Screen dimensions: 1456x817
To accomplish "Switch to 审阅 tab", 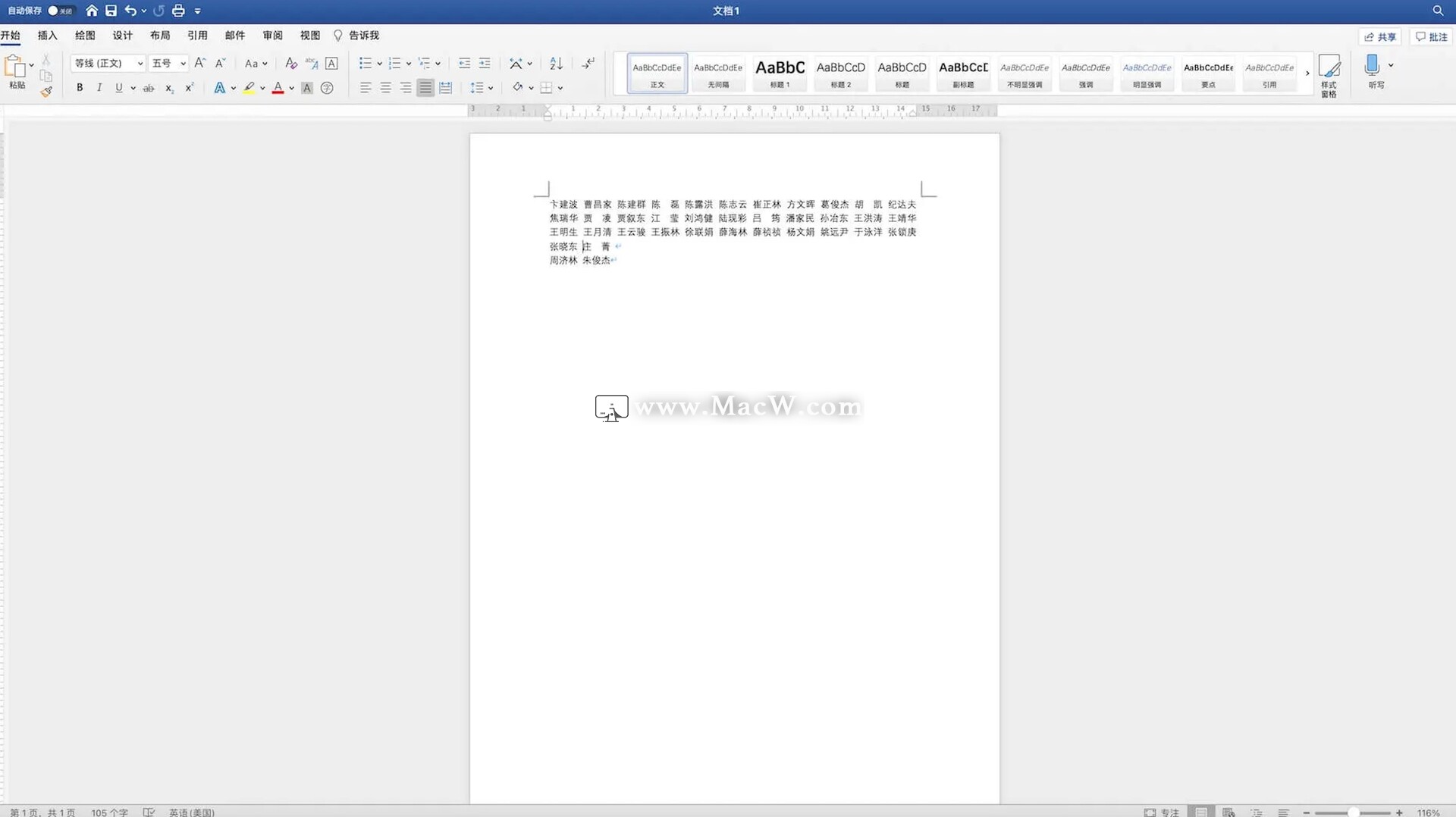I will (x=272, y=36).
